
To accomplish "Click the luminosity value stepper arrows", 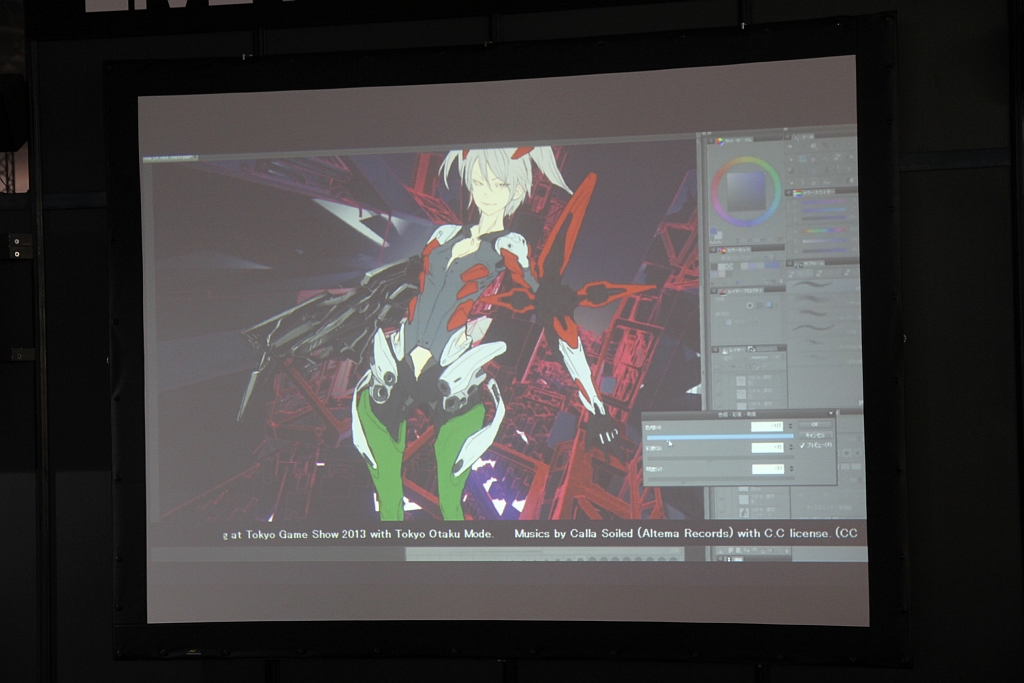I will point(792,468).
